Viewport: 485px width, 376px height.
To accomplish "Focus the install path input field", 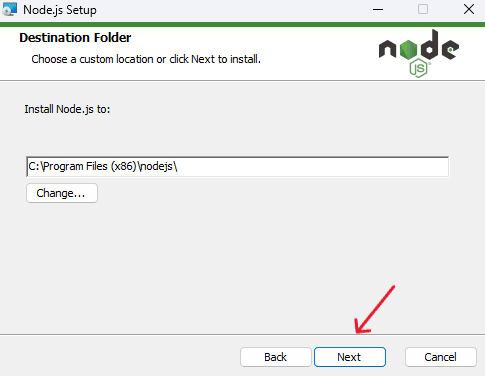I will (237, 166).
